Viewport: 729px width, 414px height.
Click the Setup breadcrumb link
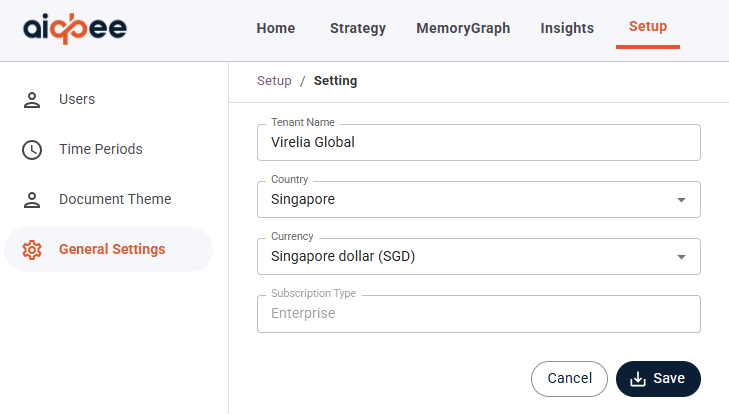coord(274,81)
